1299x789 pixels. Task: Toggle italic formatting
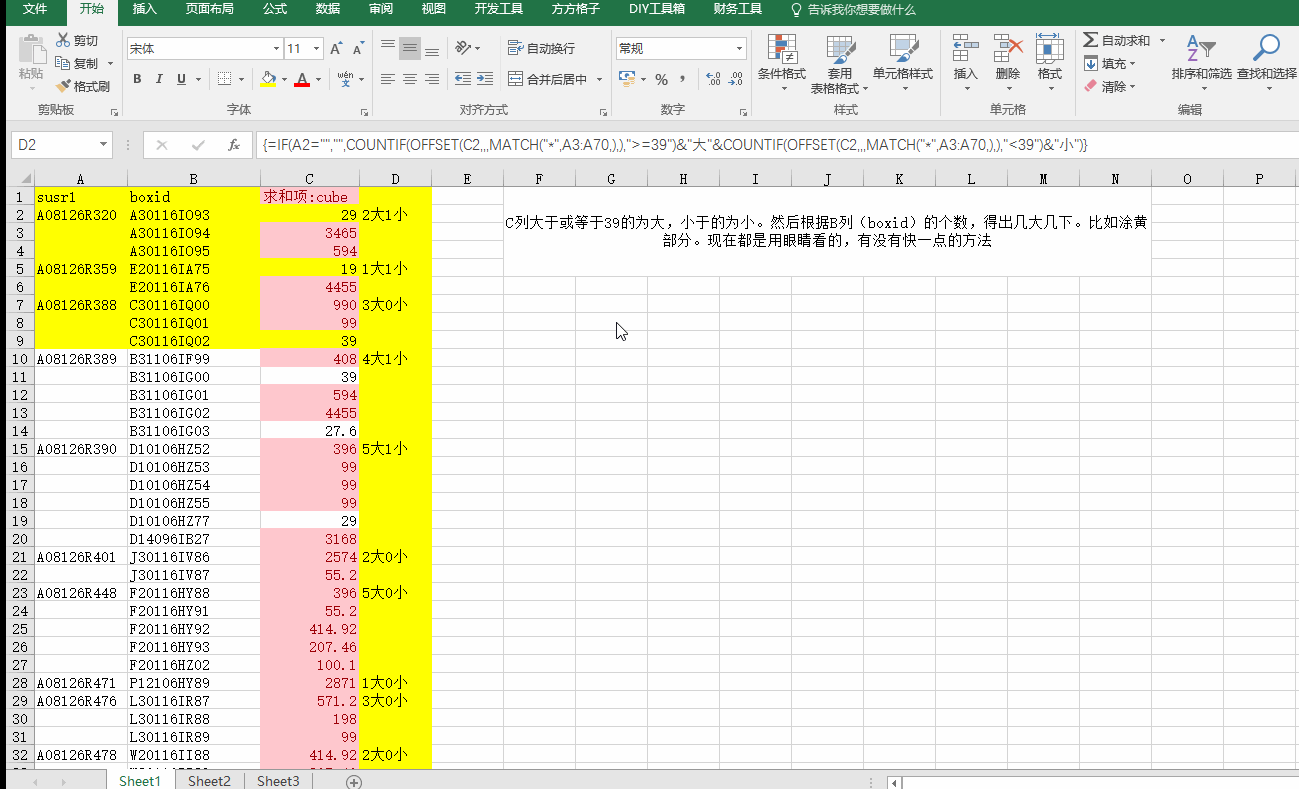[159, 79]
